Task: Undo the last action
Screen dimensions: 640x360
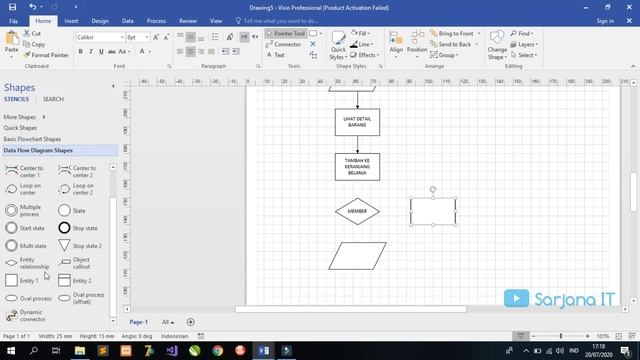Action: click(32, 7)
